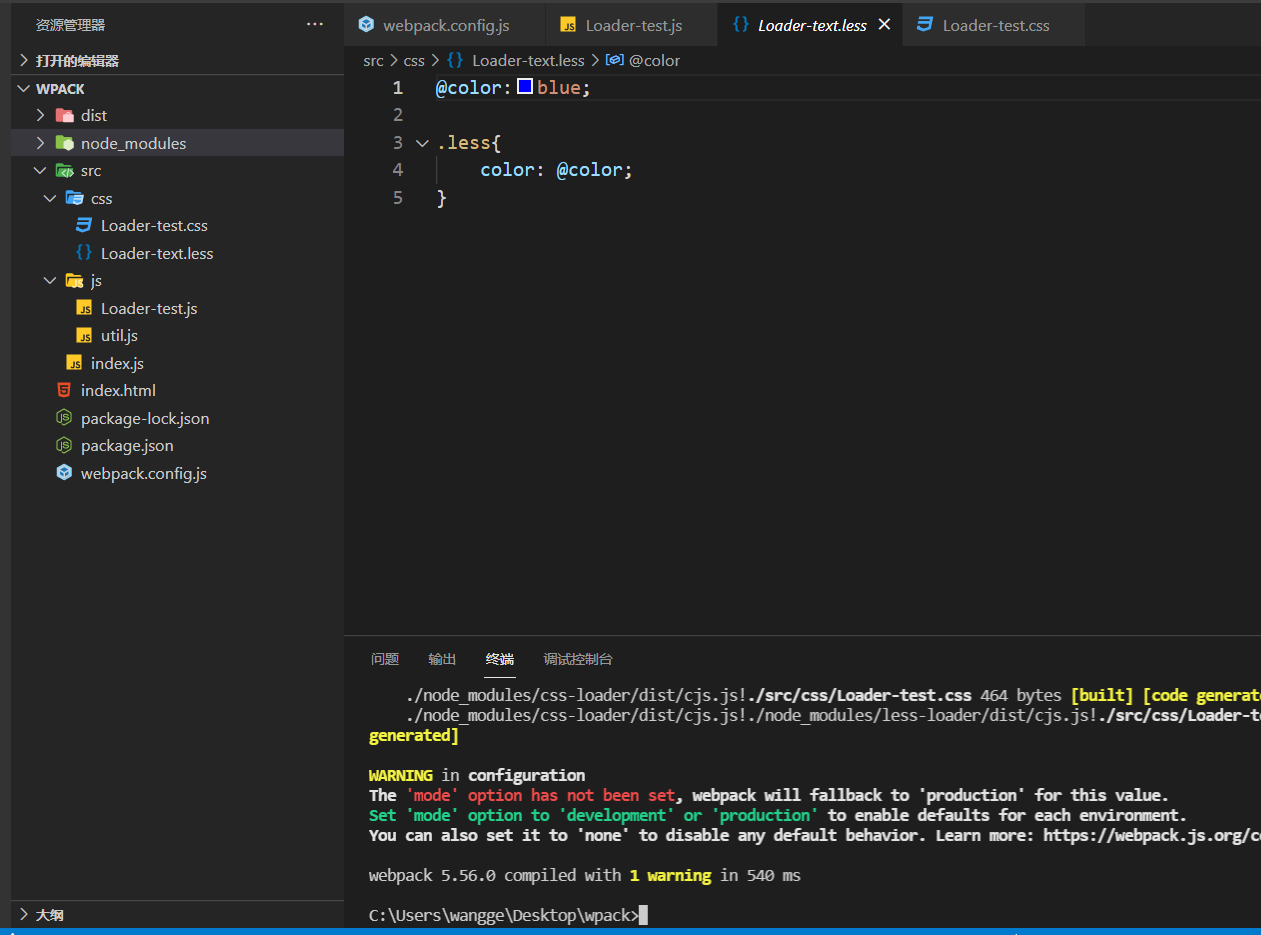Click the src breadcrumb segment
1261x935 pixels.
click(373, 60)
